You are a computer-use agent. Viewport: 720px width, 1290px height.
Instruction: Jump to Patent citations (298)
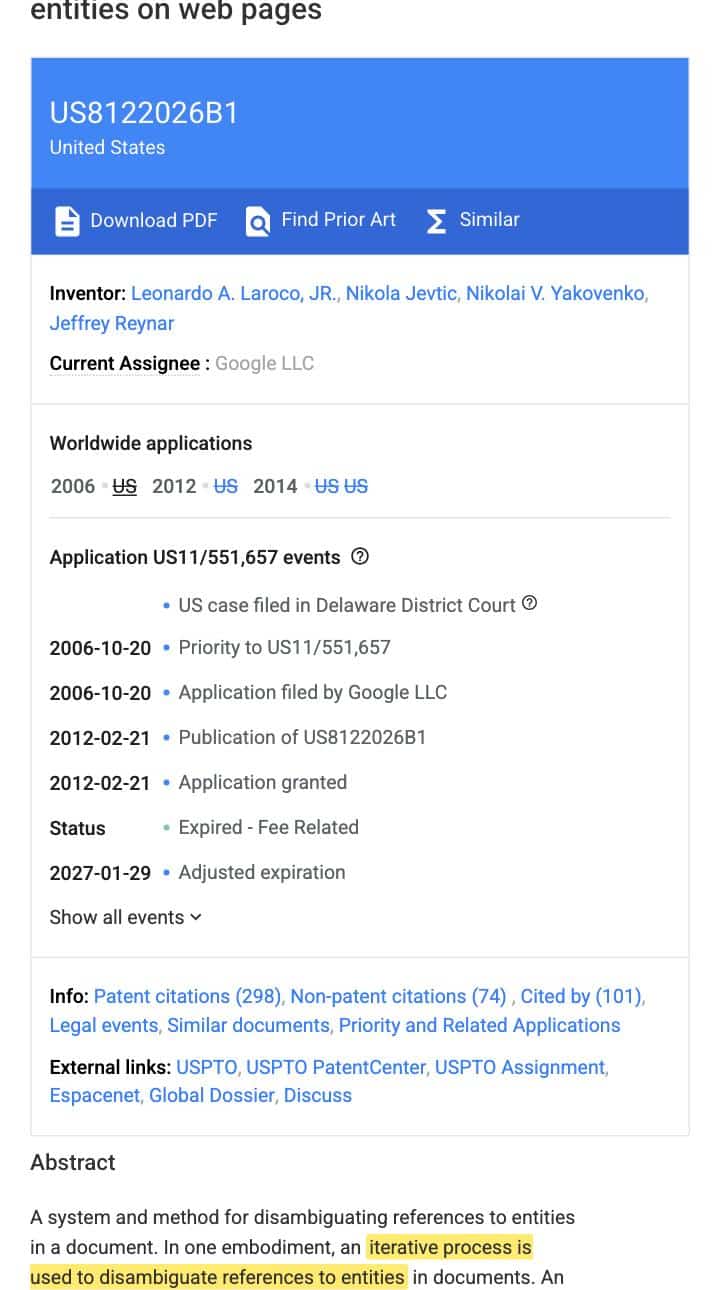click(189, 996)
